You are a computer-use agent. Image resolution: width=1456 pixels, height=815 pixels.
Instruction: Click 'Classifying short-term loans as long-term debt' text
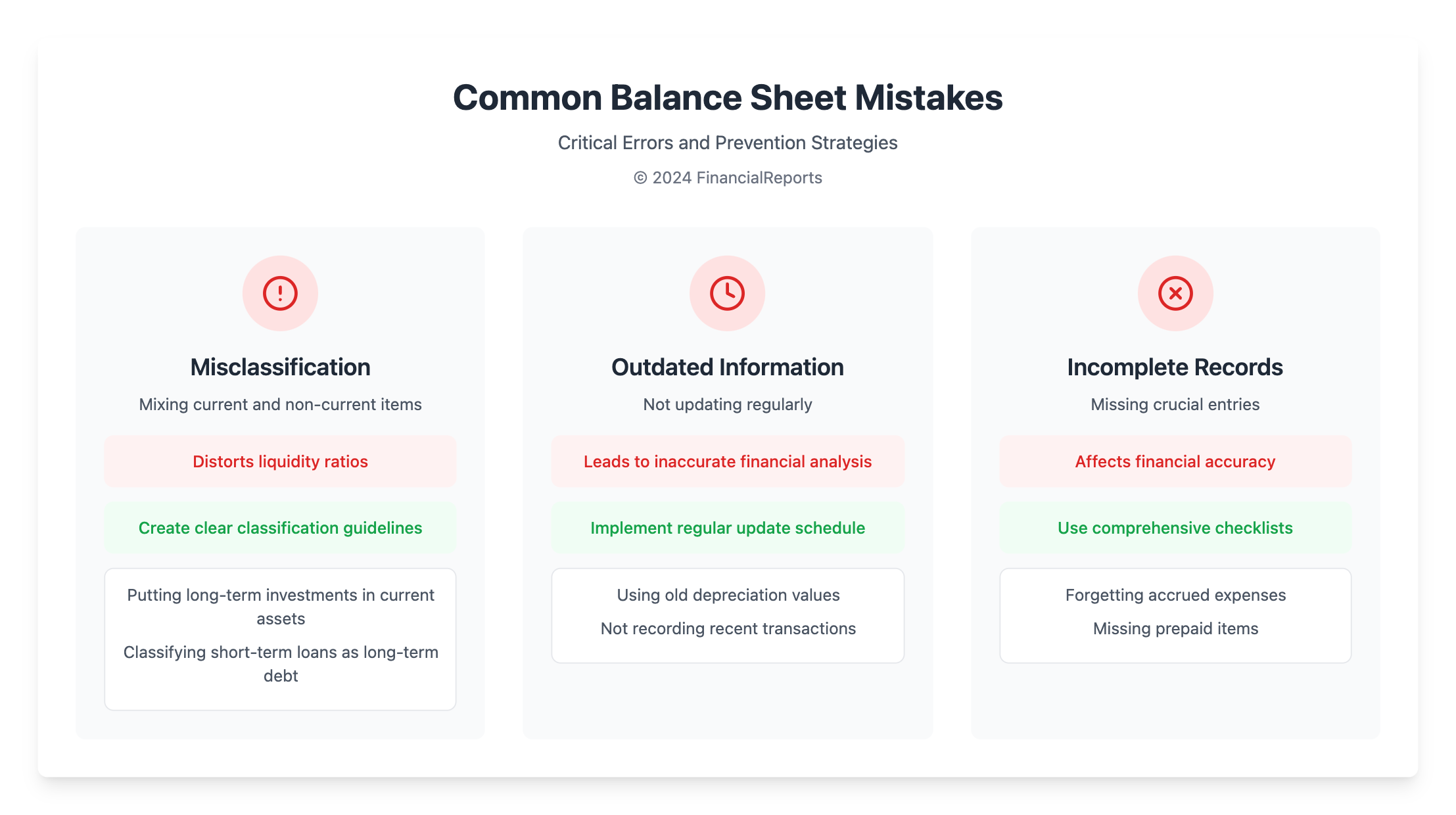click(281, 663)
